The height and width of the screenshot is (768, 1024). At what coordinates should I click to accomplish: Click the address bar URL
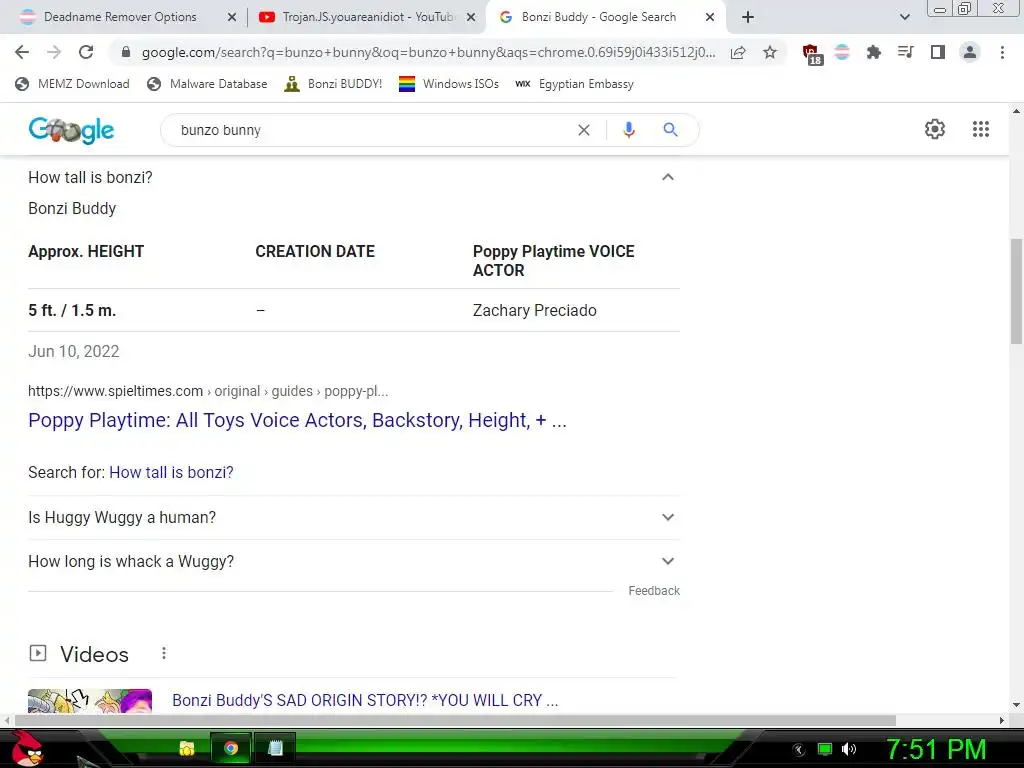click(x=428, y=52)
